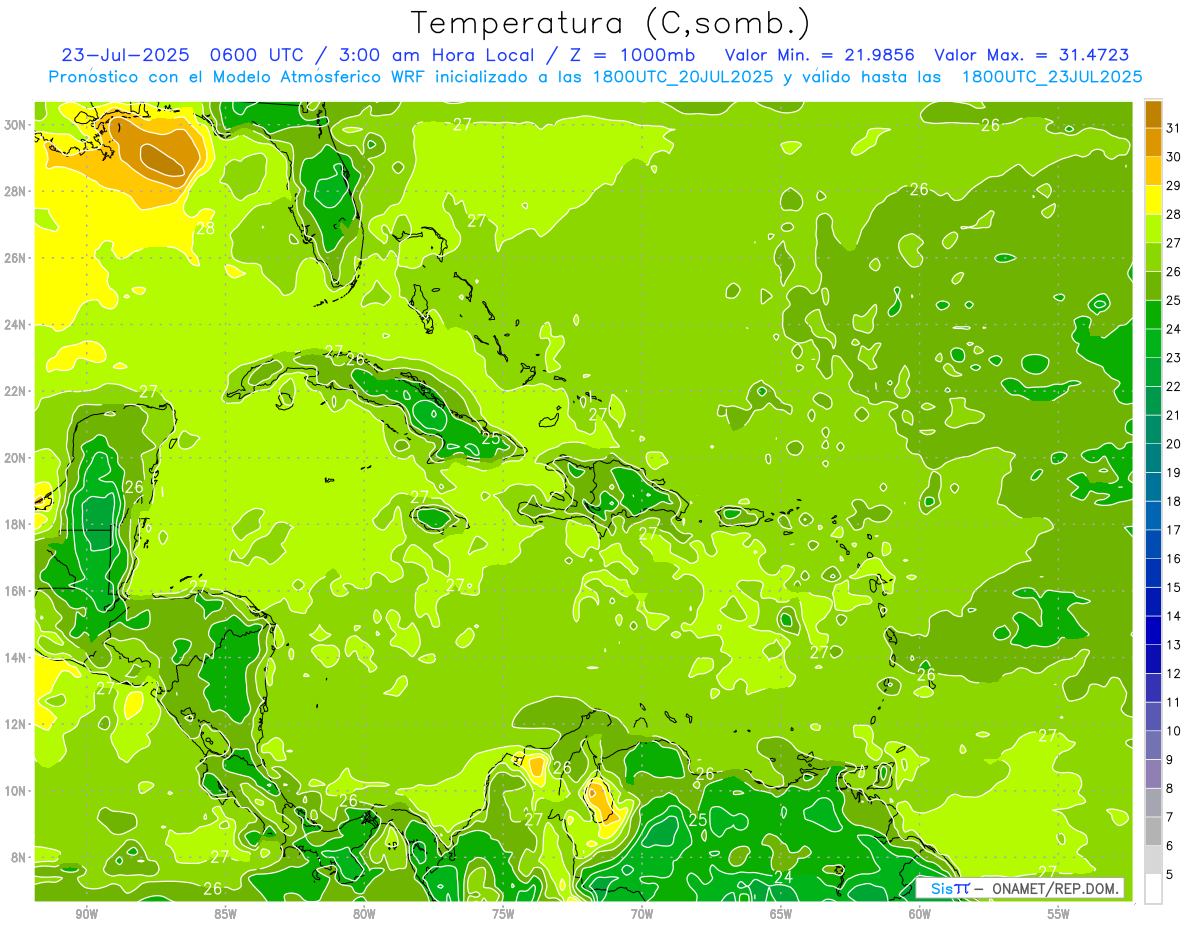Click the "SisTT" logo text in credit box

949,888
